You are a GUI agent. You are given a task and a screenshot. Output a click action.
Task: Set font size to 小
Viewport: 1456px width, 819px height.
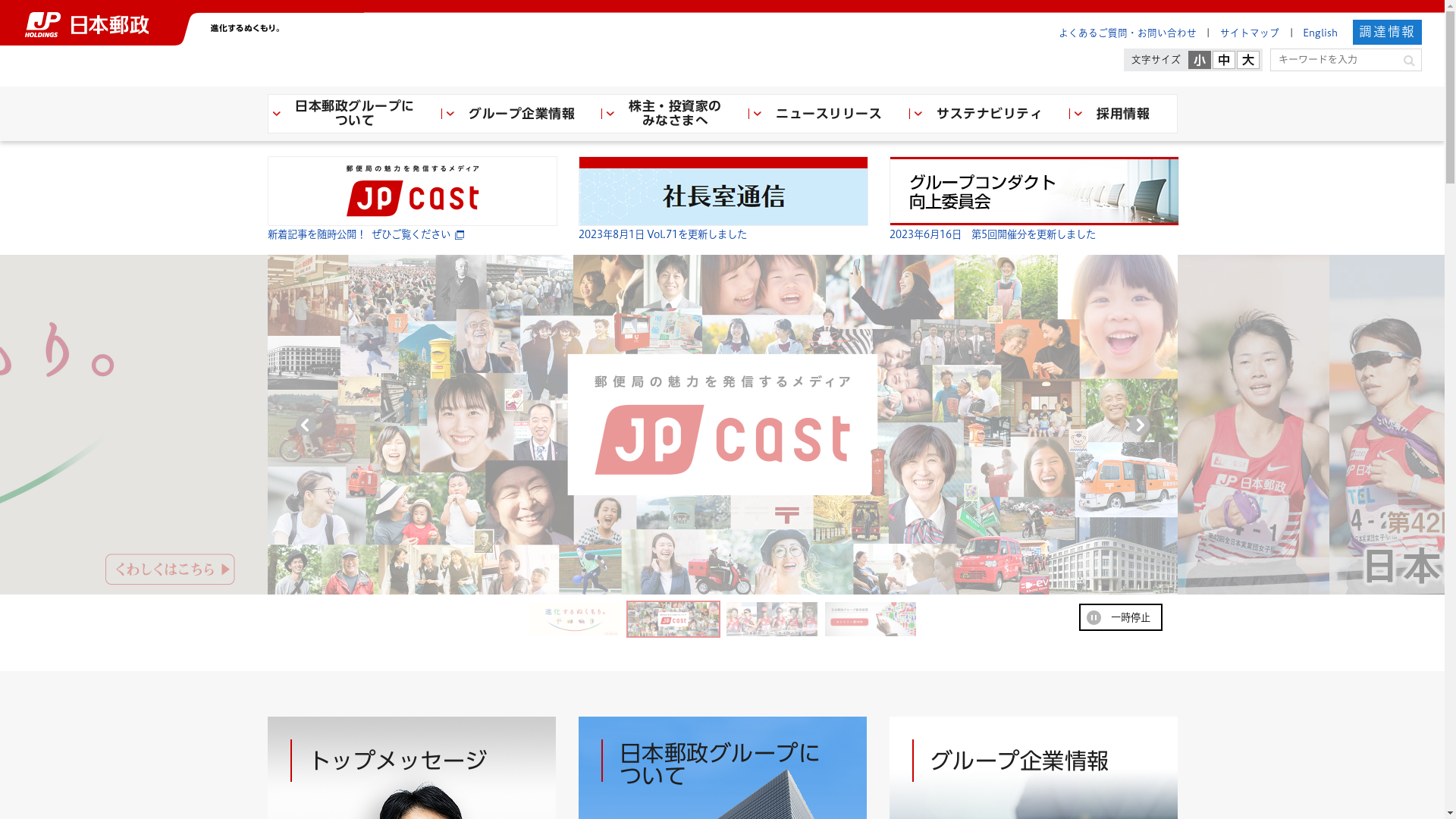click(1199, 60)
